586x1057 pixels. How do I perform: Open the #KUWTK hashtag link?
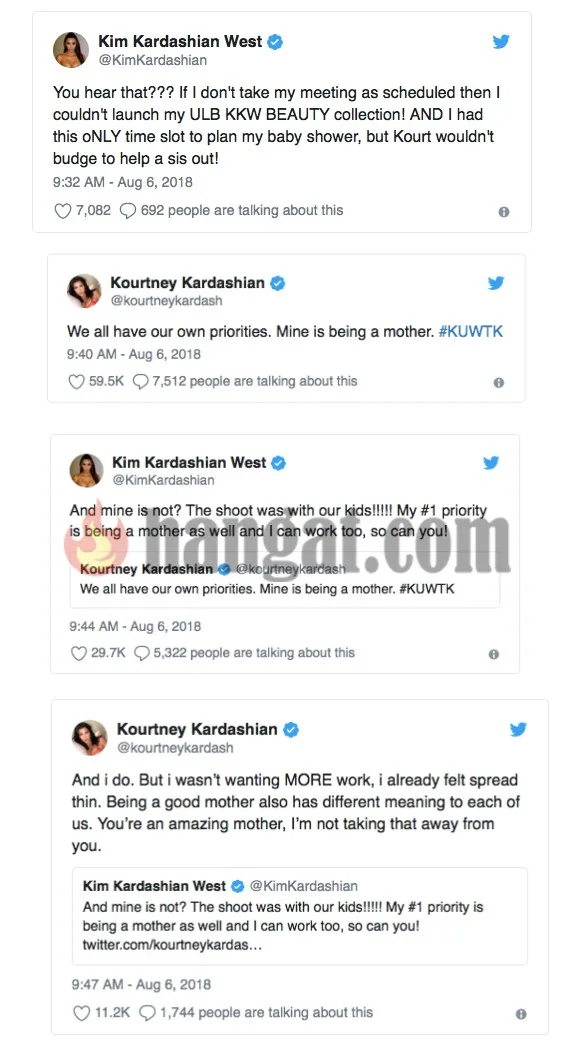(471, 332)
